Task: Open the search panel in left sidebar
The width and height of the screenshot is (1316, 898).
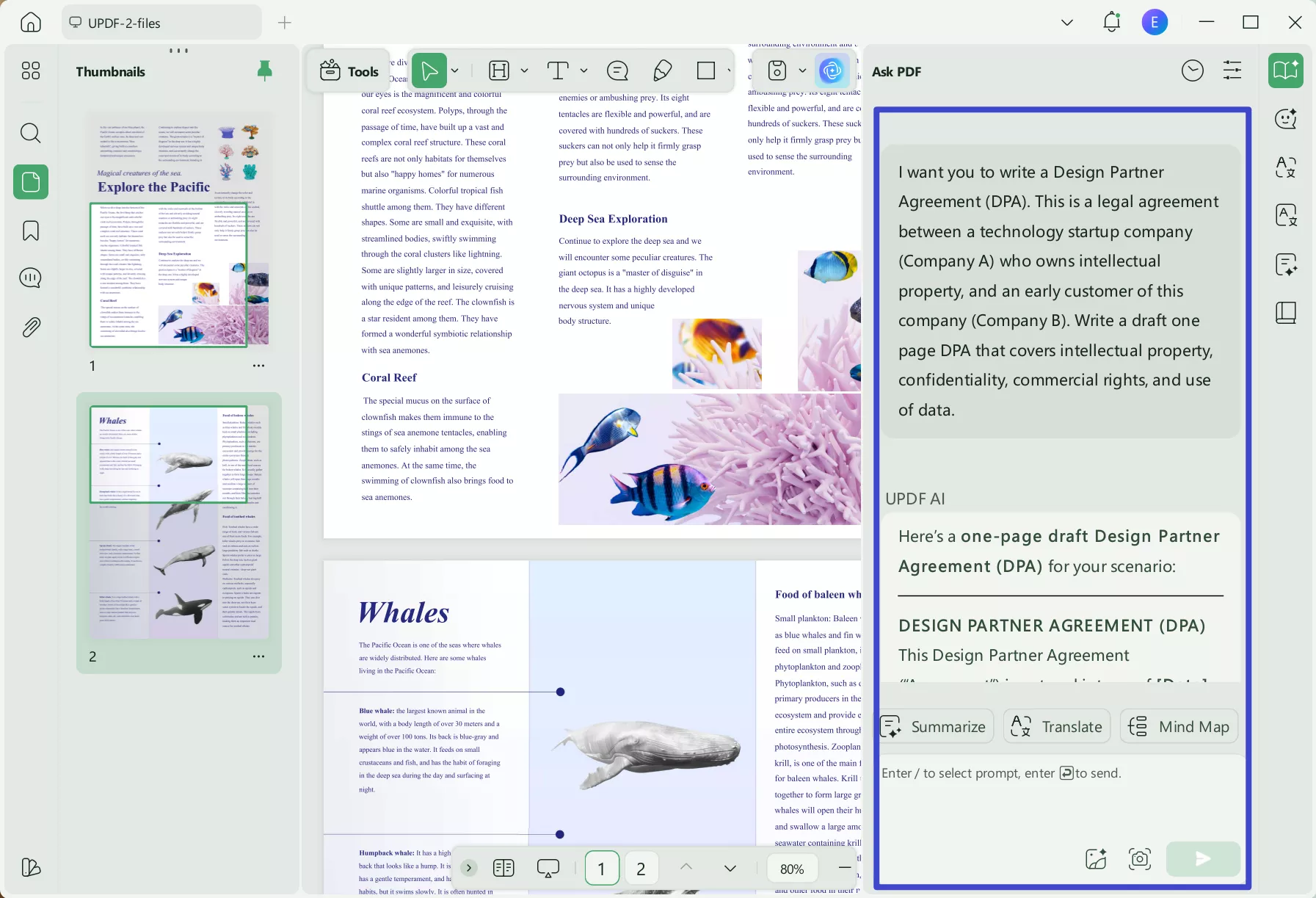Action: 30,133
